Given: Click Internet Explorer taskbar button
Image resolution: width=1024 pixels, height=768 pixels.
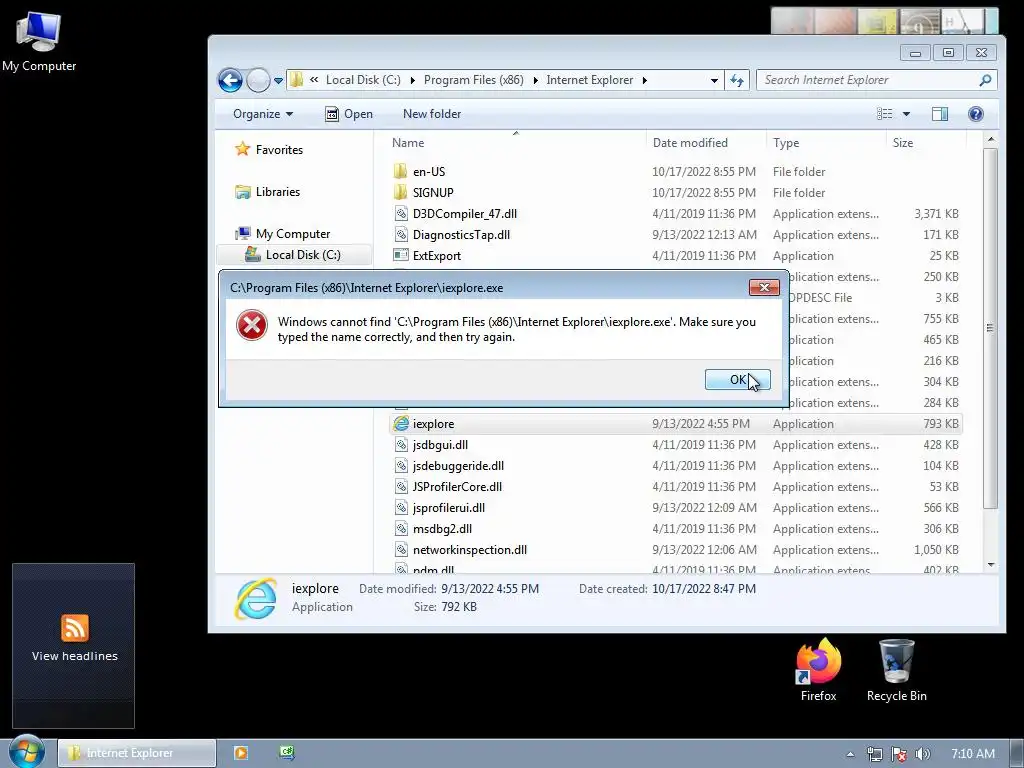Looking at the screenshot, I should [136, 753].
